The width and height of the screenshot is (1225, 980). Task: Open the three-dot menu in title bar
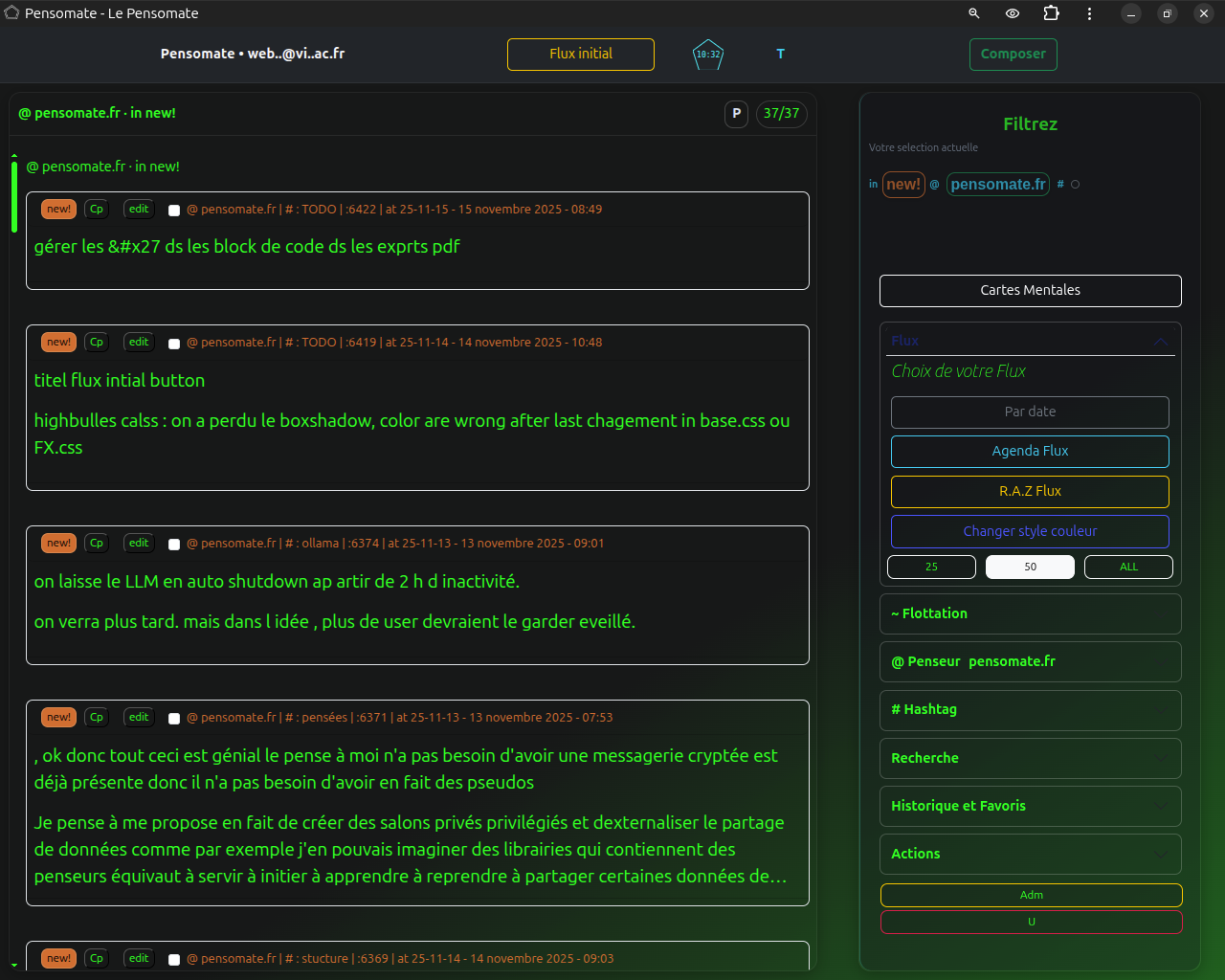(x=1089, y=13)
